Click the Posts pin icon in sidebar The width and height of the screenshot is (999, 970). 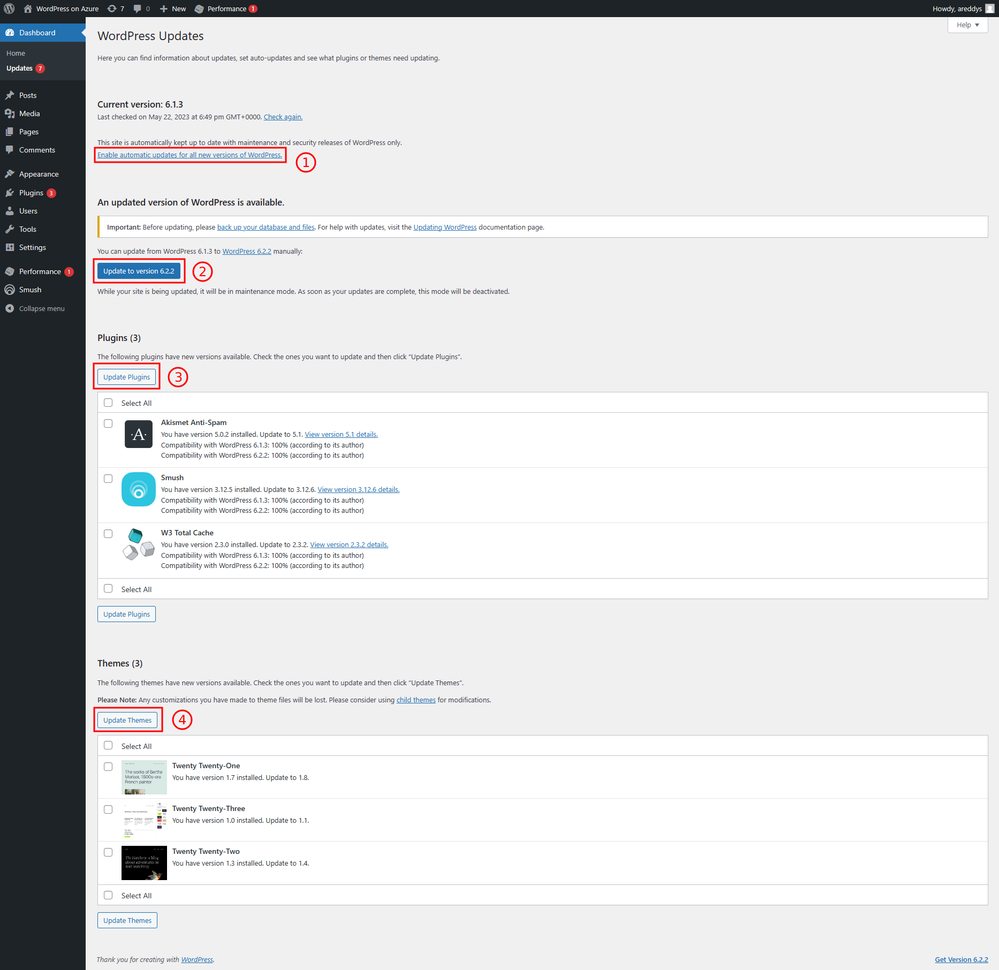(10, 95)
